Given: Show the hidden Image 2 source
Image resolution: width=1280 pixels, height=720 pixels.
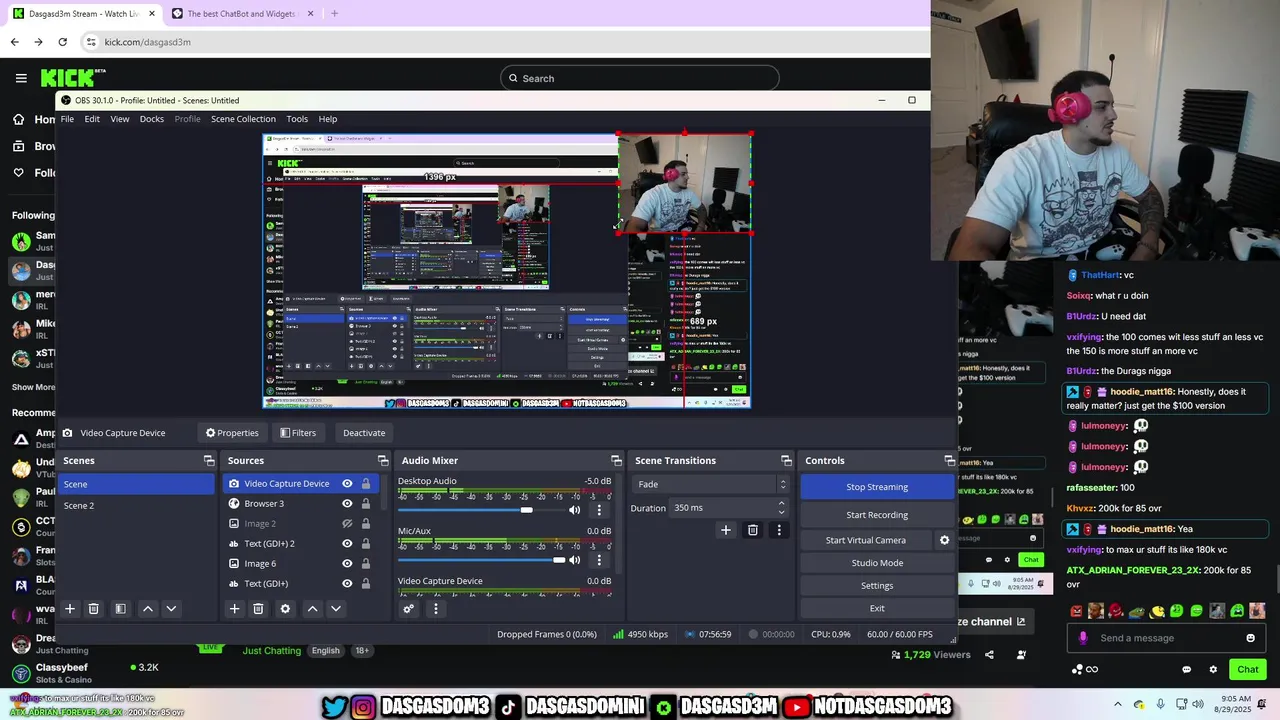Looking at the screenshot, I should click(347, 523).
